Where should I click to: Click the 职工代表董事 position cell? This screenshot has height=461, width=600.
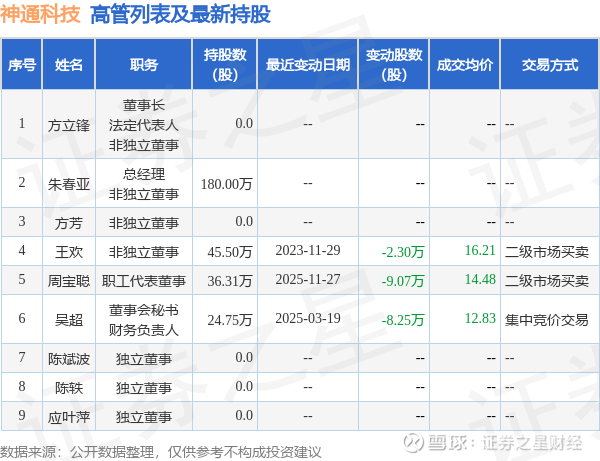click(x=143, y=281)
